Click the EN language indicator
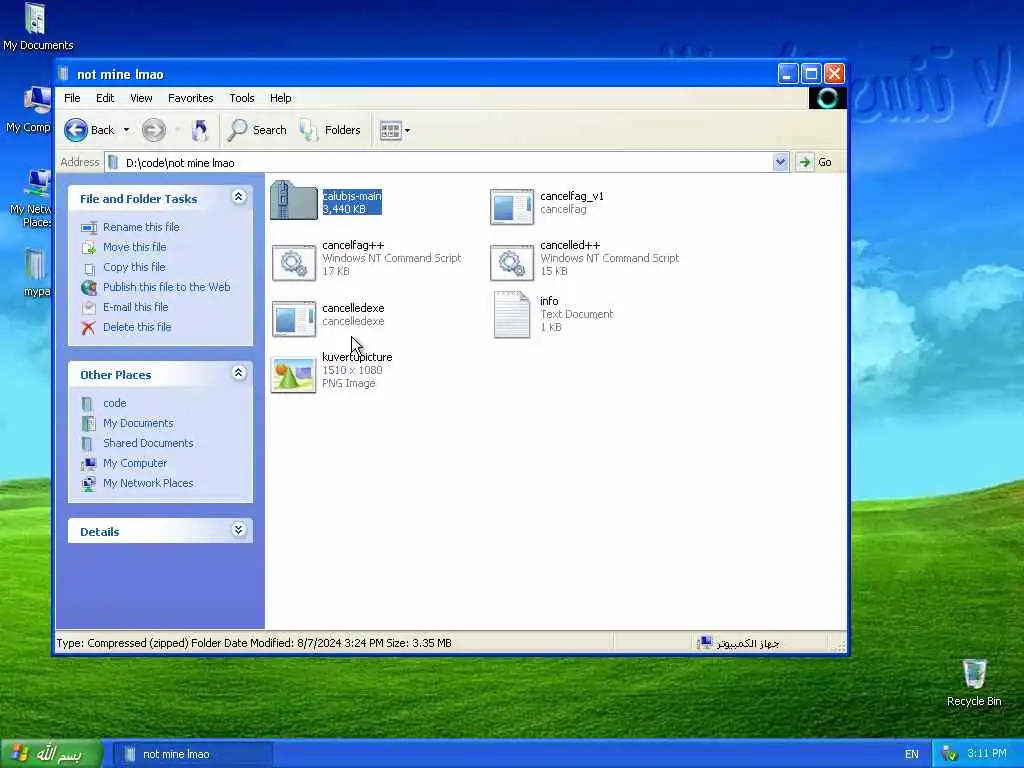Screen dimensions: 1024x768 [912, 754]
